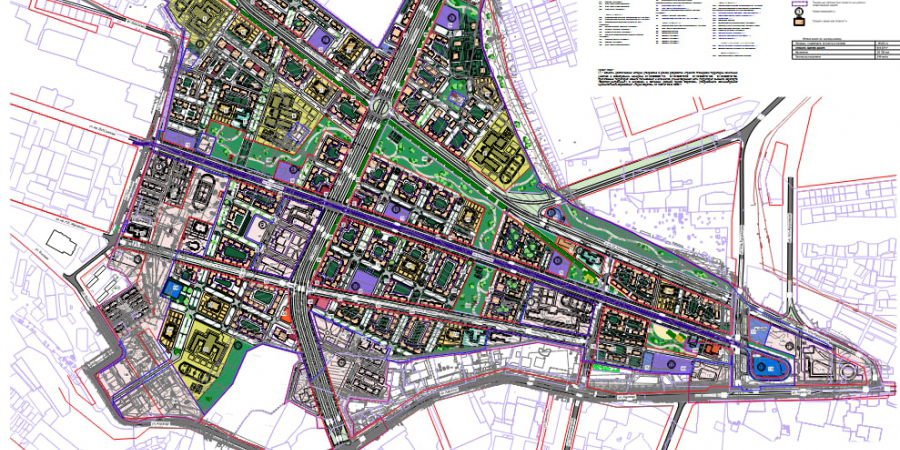This screenshot has height=450, width=900.
Task: Select the purple block in the map center
Action: click(x=360, y=282)
